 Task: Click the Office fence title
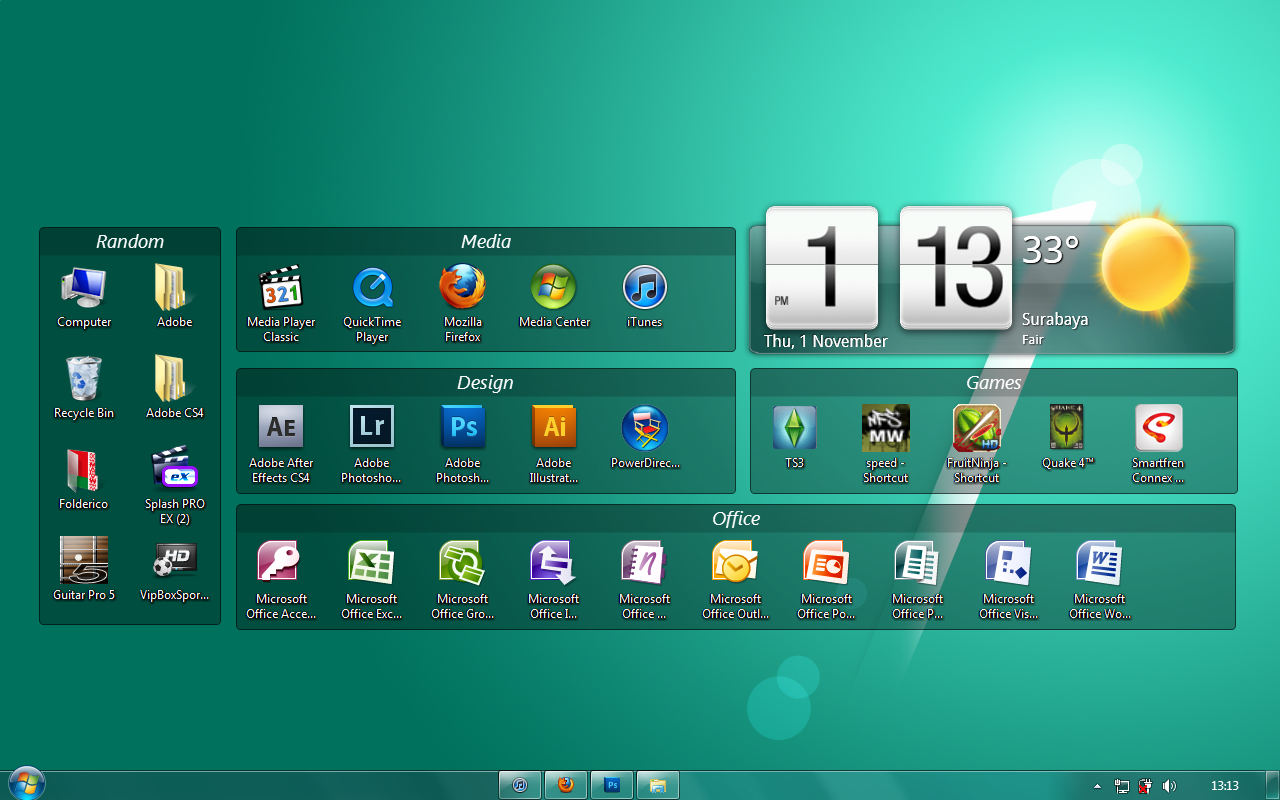tap(736, 518)
